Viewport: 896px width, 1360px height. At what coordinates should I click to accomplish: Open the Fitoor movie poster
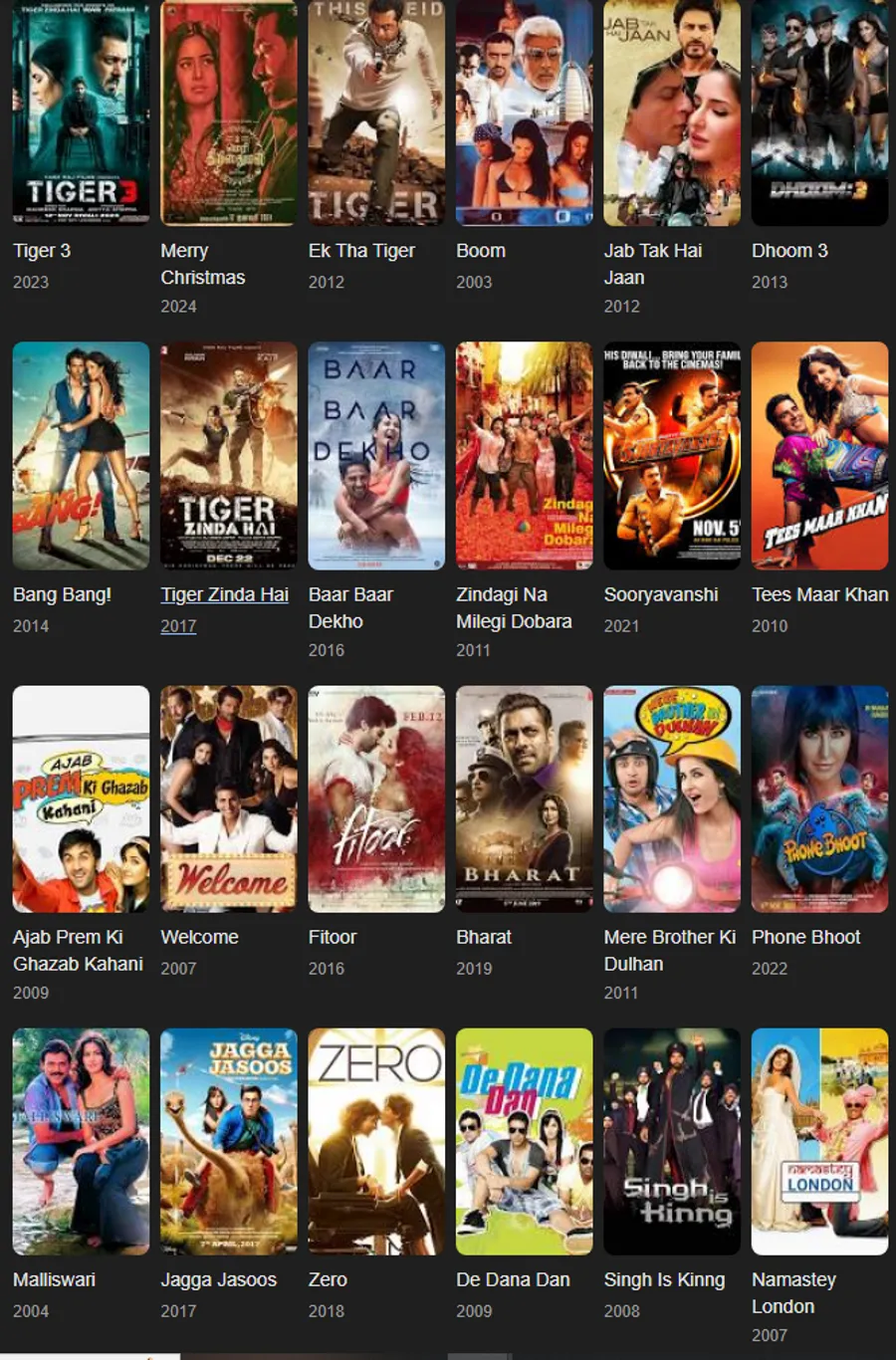pyautogui.click(x=376, y=799)
